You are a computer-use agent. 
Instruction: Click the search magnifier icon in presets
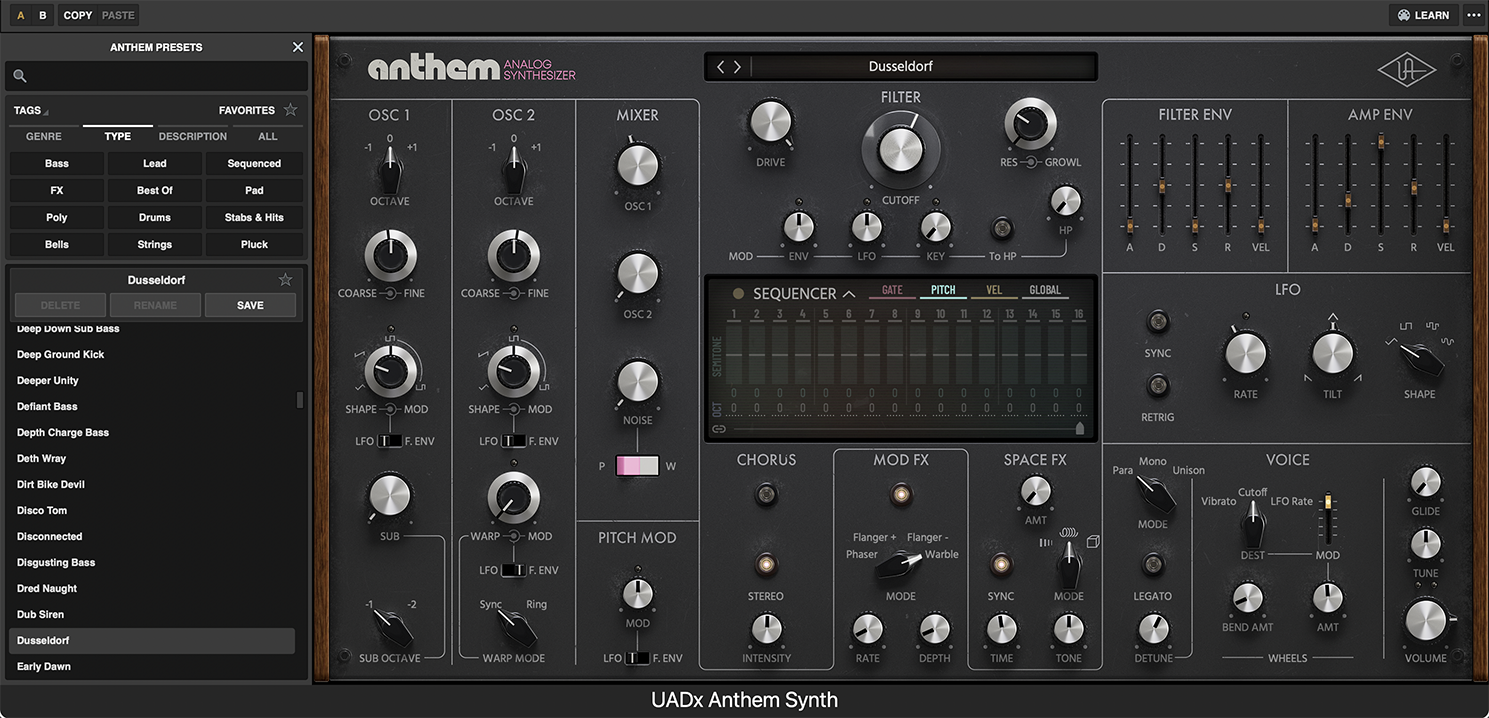pyautogui.click(x=20, y=76)
